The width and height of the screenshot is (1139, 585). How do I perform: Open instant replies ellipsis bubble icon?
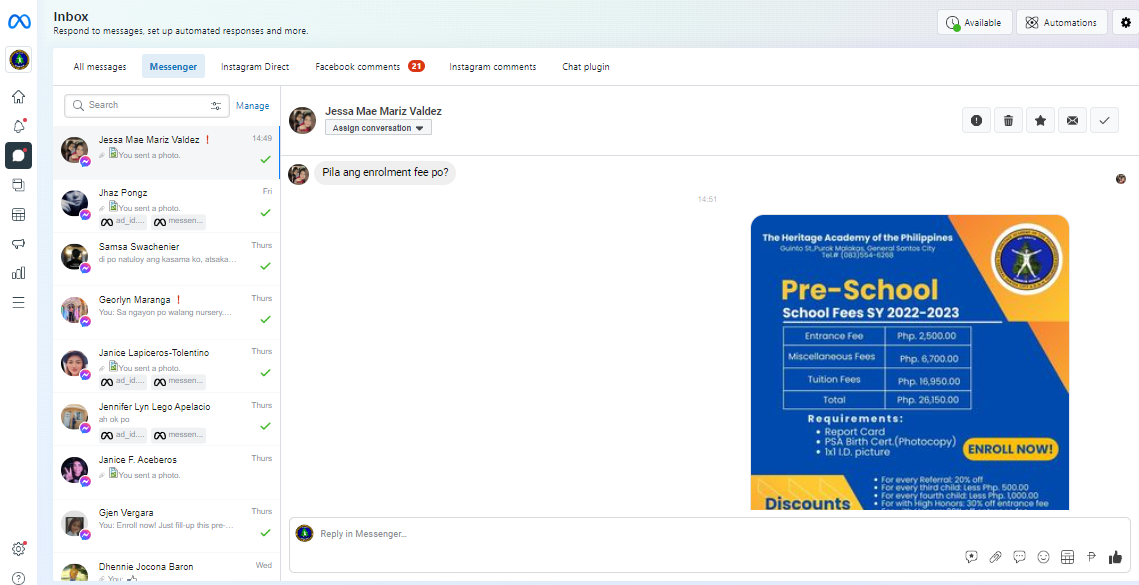1019,557
